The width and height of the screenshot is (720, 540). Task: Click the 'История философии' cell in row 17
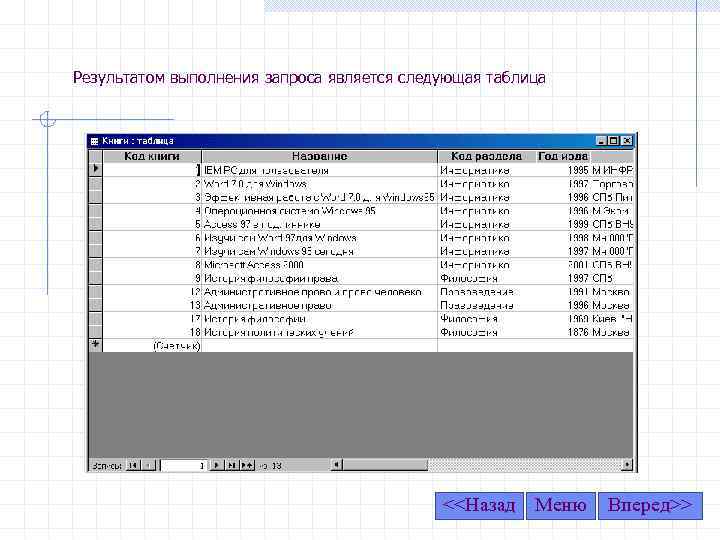[x=320, y=319]
